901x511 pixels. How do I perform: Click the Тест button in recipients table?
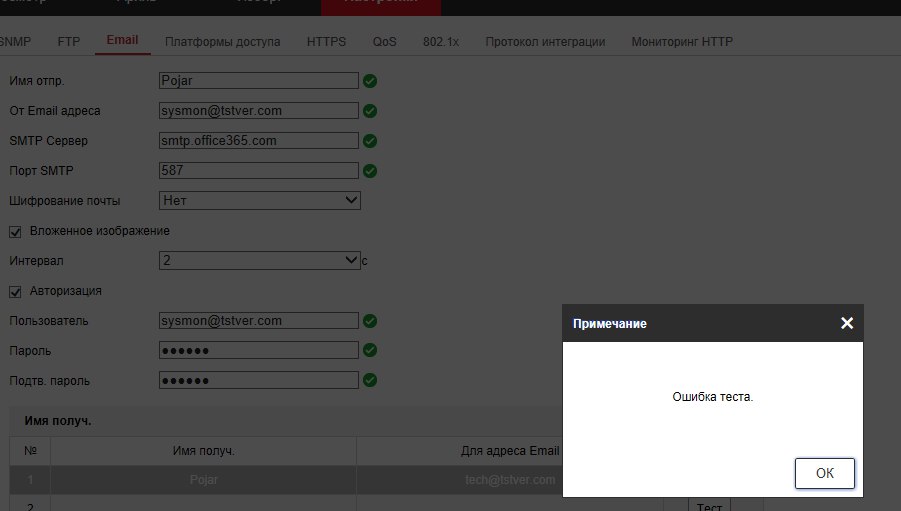tap(709, 506)
